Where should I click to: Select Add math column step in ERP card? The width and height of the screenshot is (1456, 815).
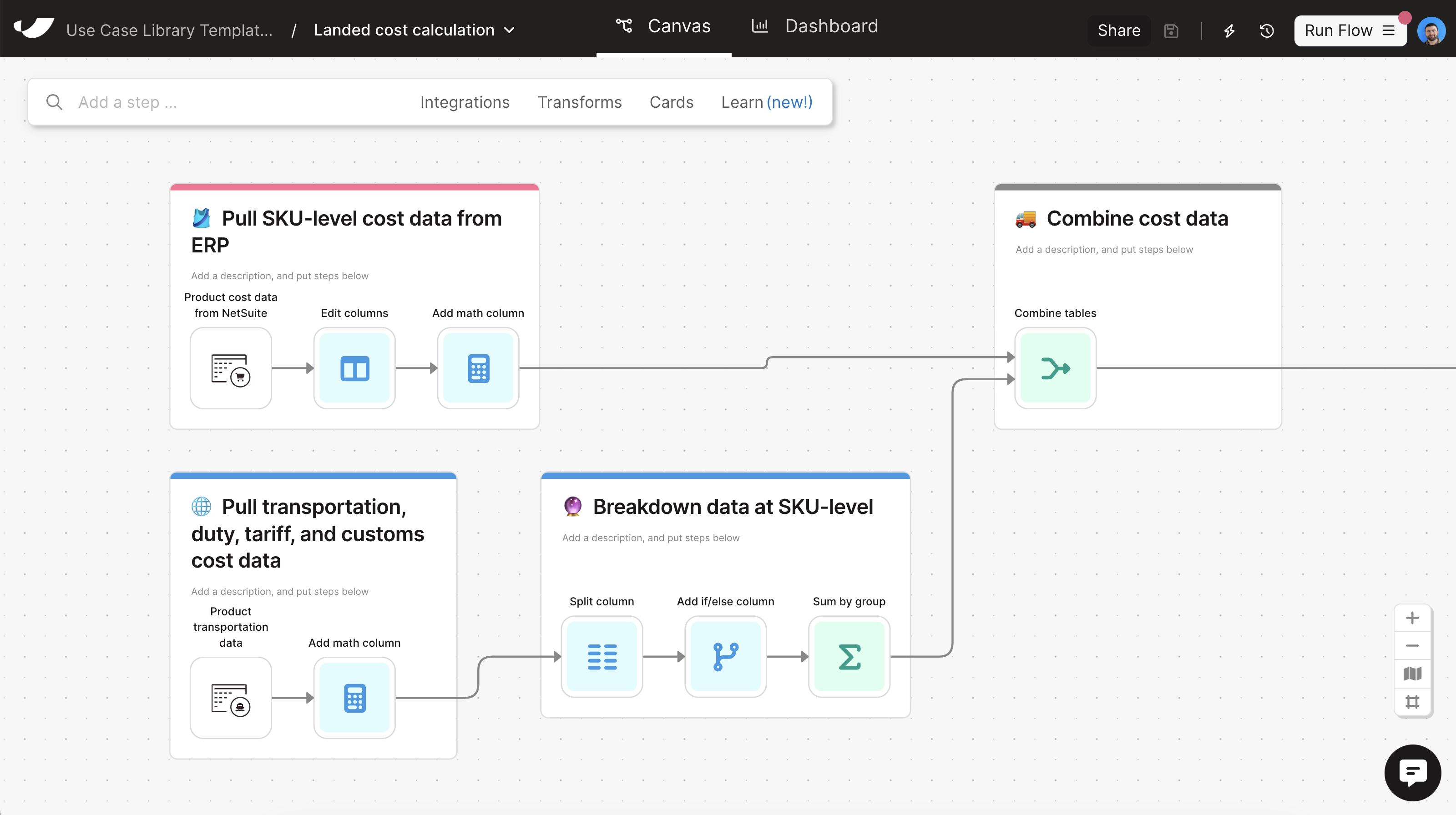click(478, 368)
